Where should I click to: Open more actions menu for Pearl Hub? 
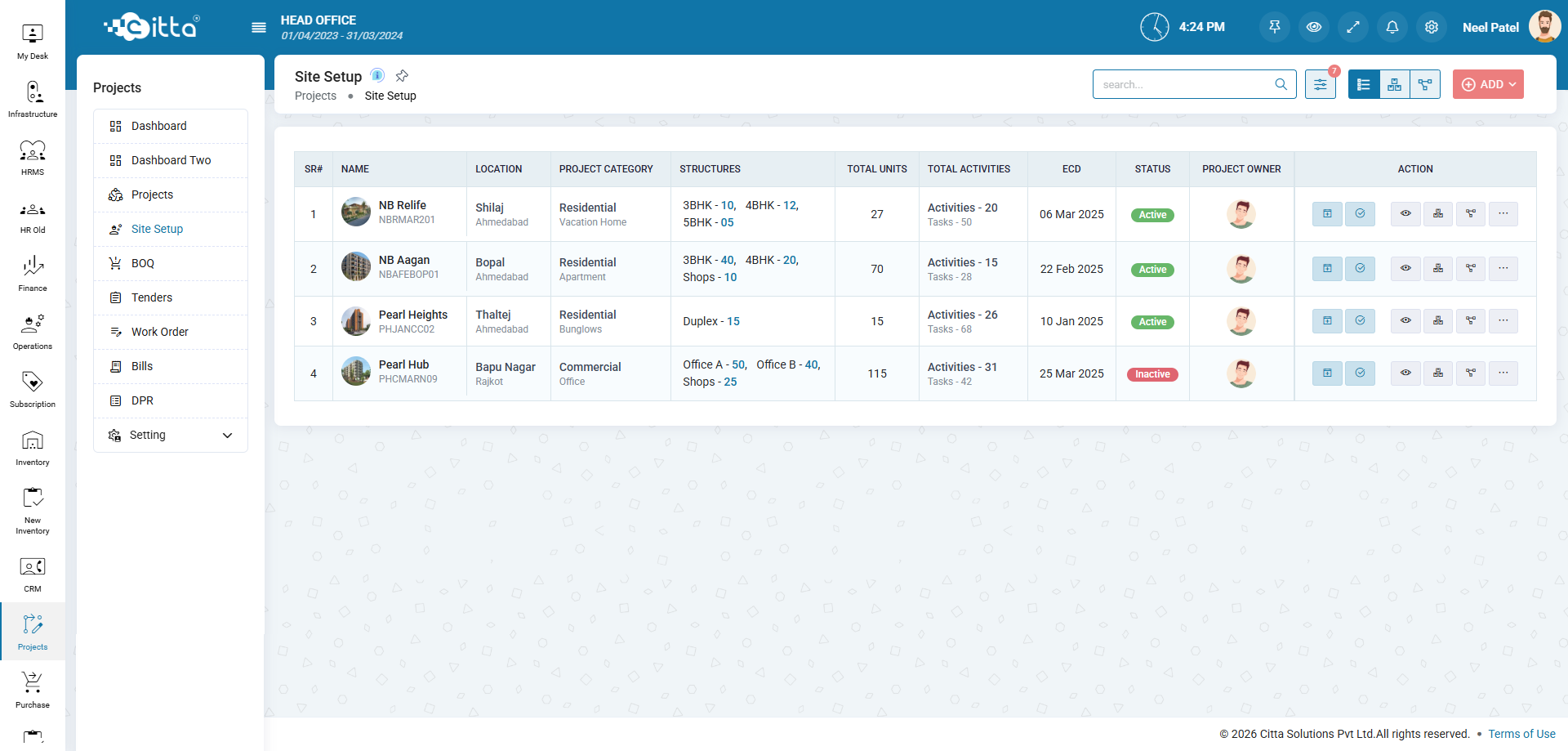1503,373
